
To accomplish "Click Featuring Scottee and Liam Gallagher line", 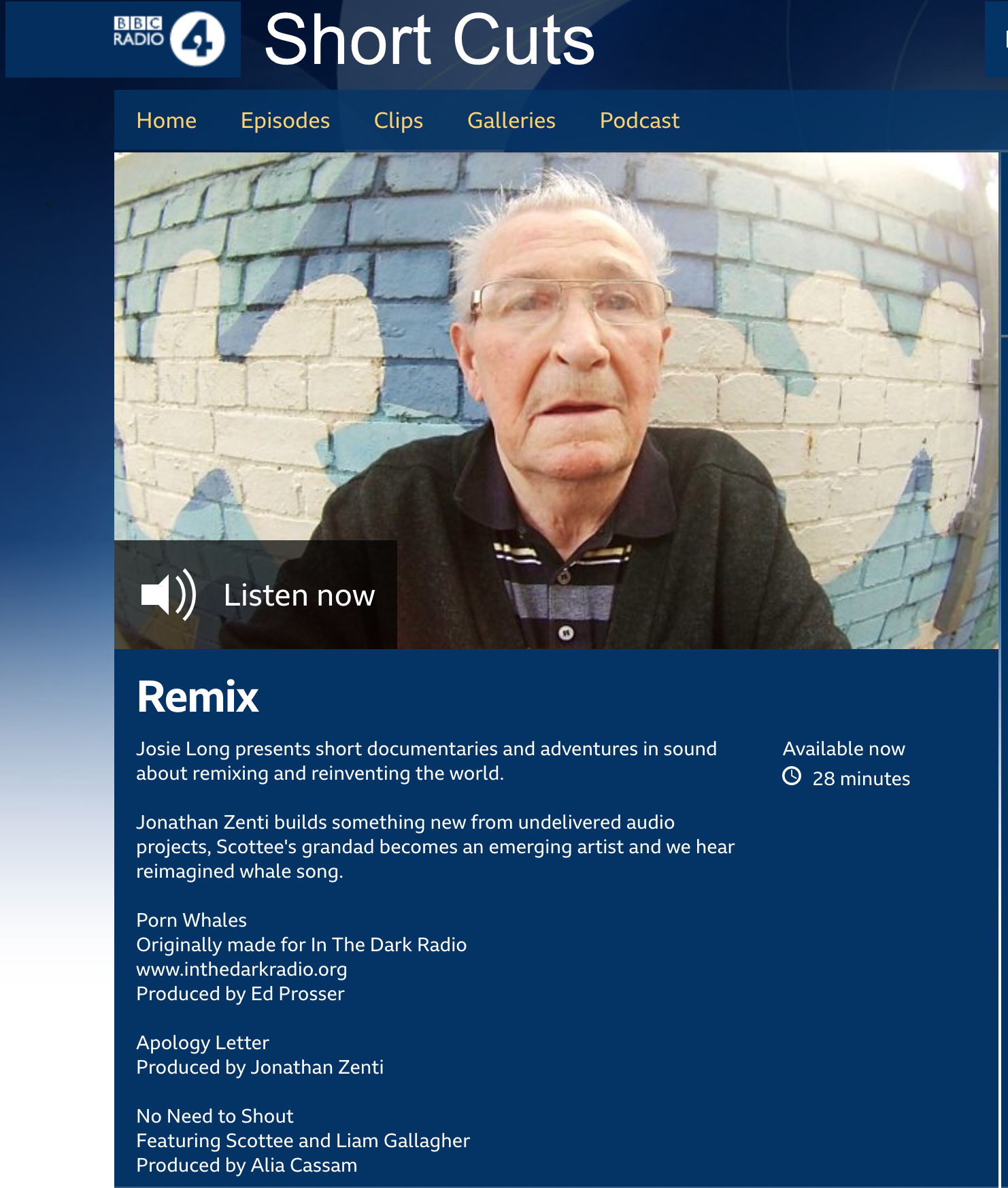I will pyautogui.click(x=303, y=1141).
